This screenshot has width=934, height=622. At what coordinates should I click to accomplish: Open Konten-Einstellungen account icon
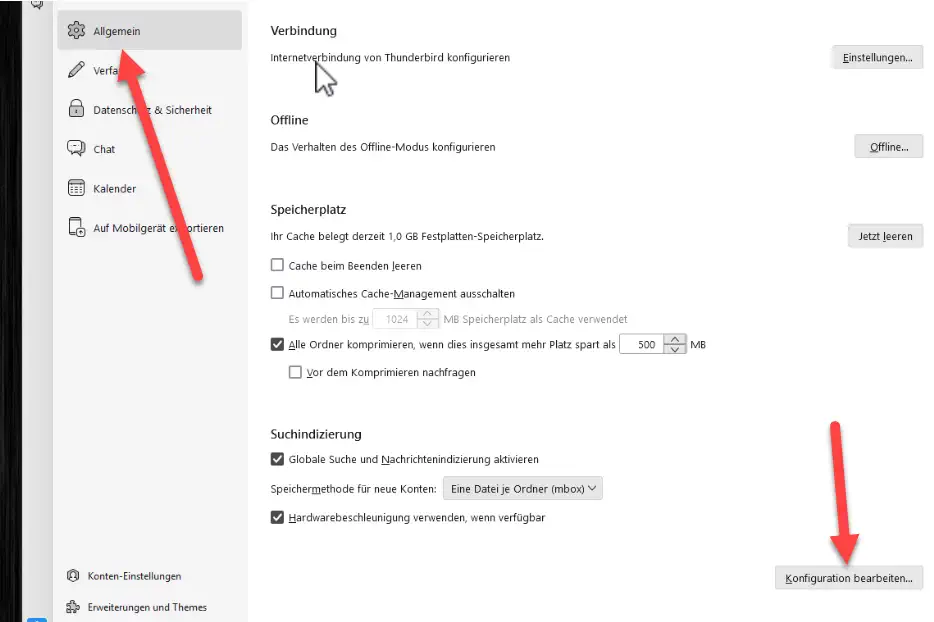point(73,576)
